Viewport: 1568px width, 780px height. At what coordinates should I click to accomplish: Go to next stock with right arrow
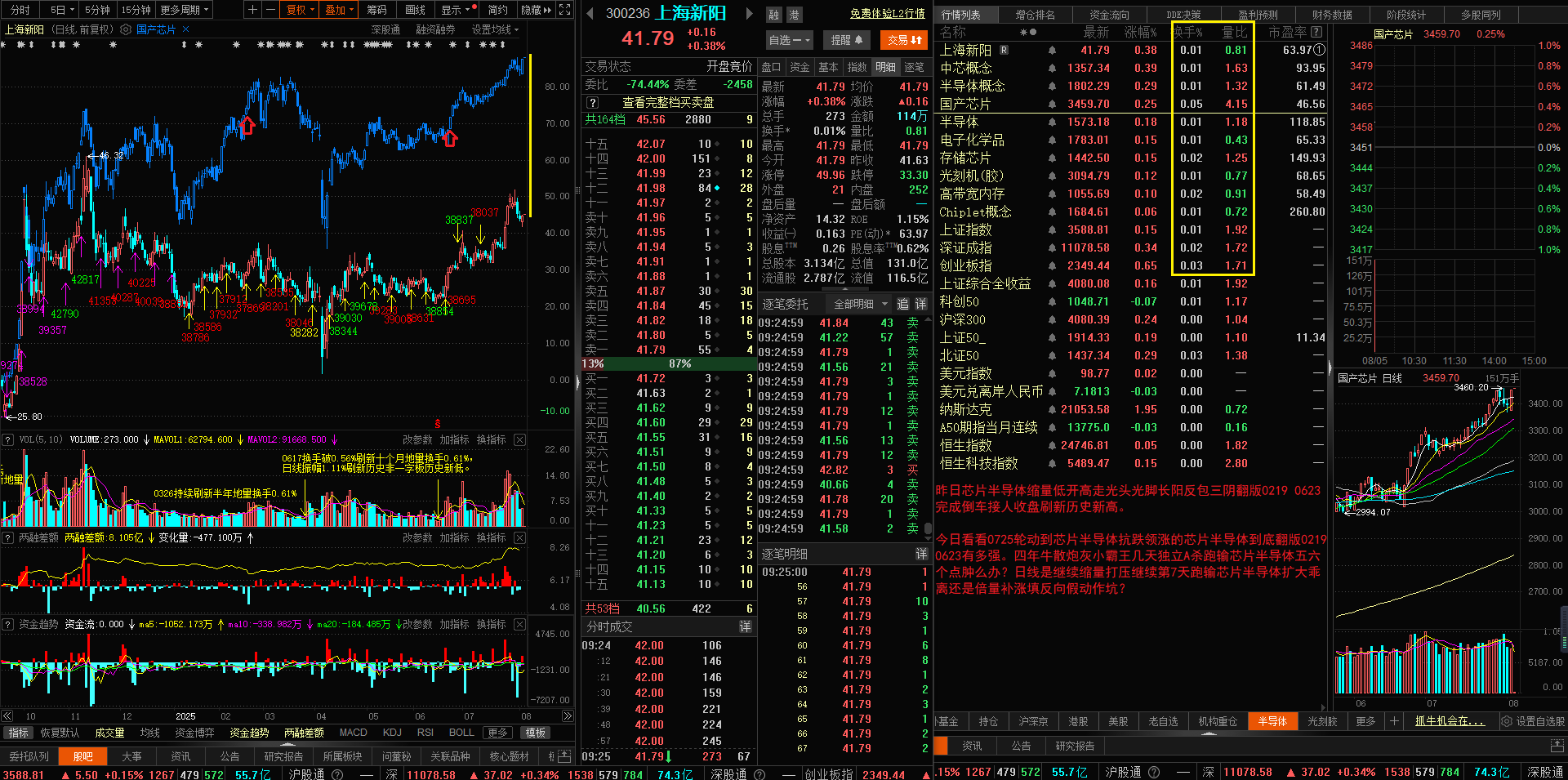point(750,14)
